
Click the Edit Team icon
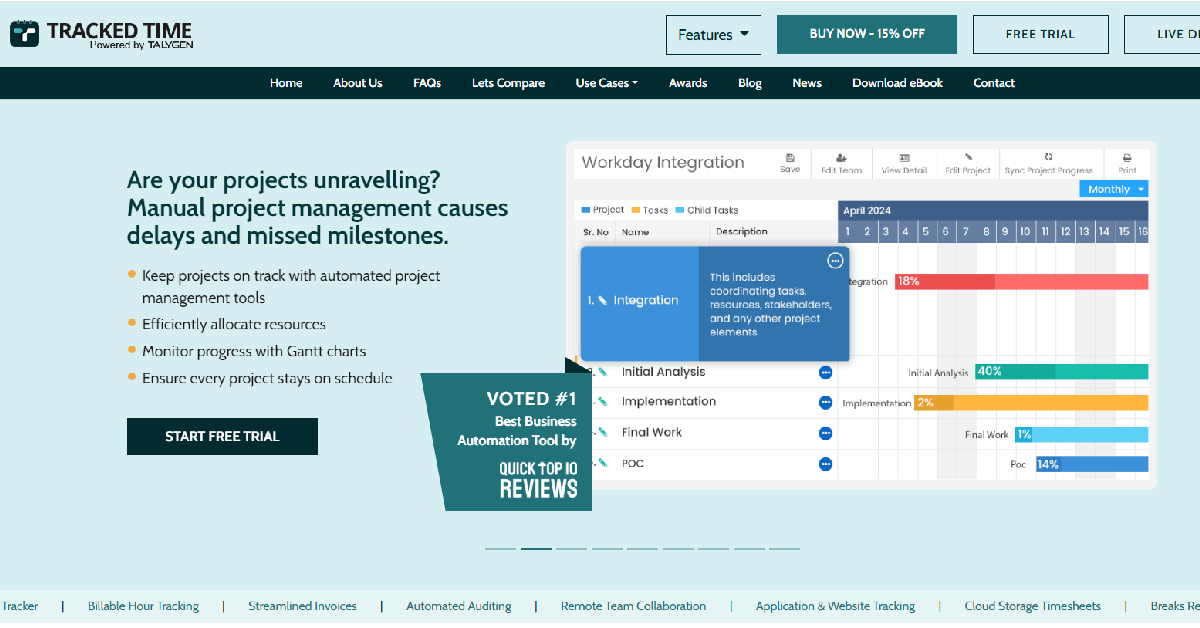(x=841, y=158)
